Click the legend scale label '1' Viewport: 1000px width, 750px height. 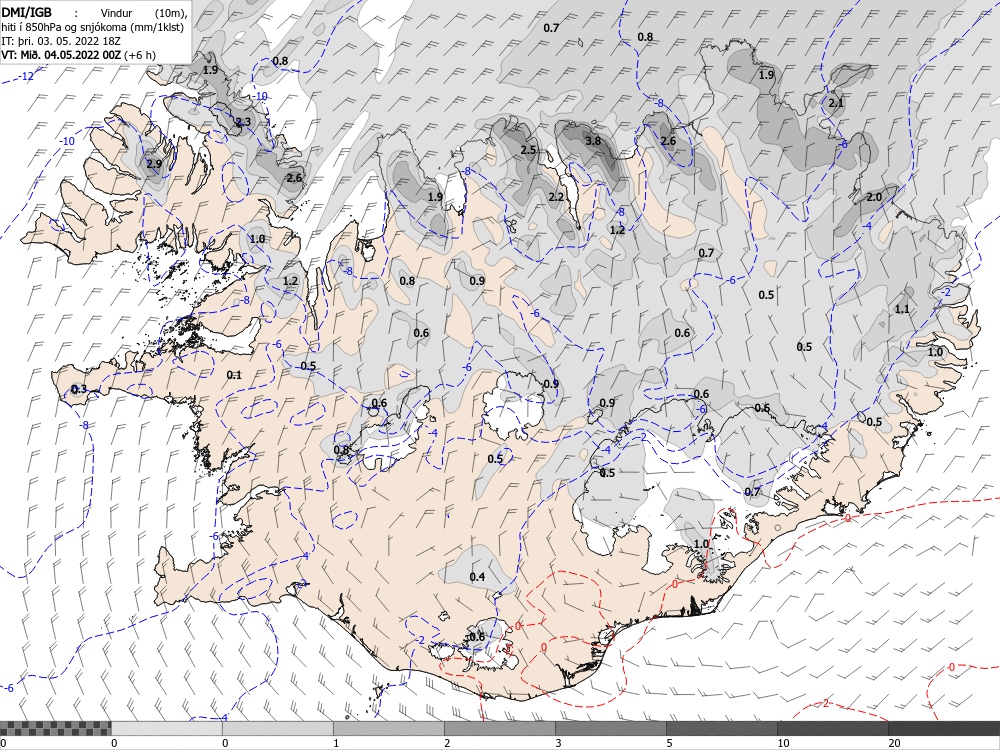(336, 743)
